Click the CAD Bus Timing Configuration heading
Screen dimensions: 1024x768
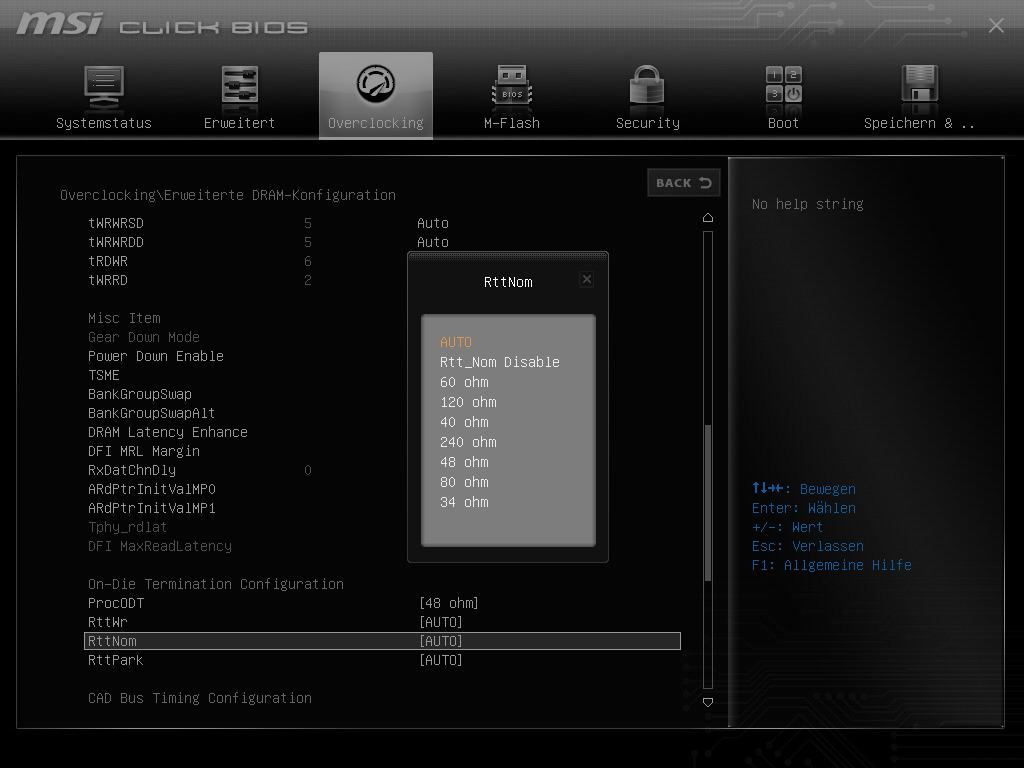point(200,698)
